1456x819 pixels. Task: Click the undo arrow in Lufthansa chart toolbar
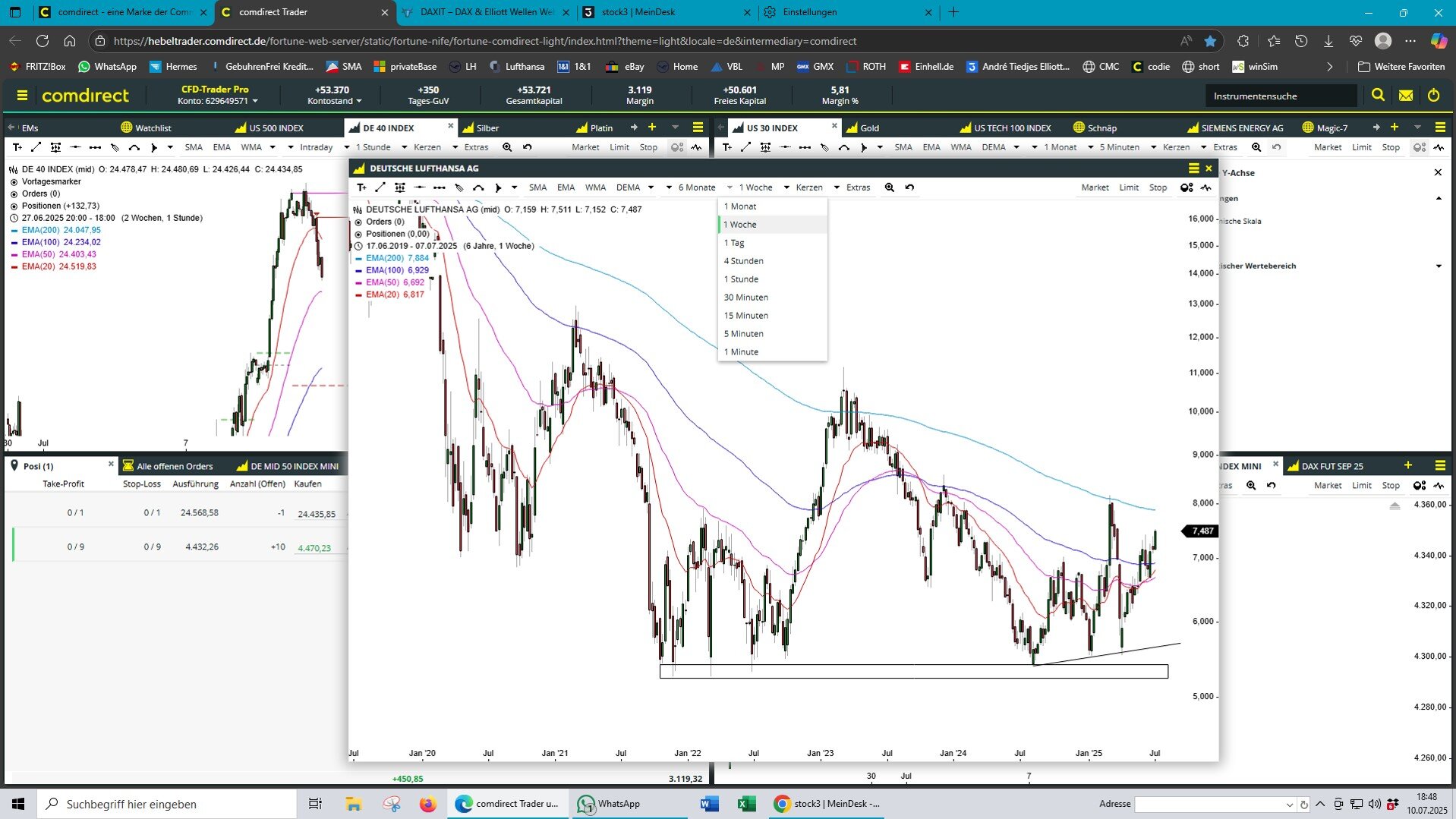tap(909, 187)
